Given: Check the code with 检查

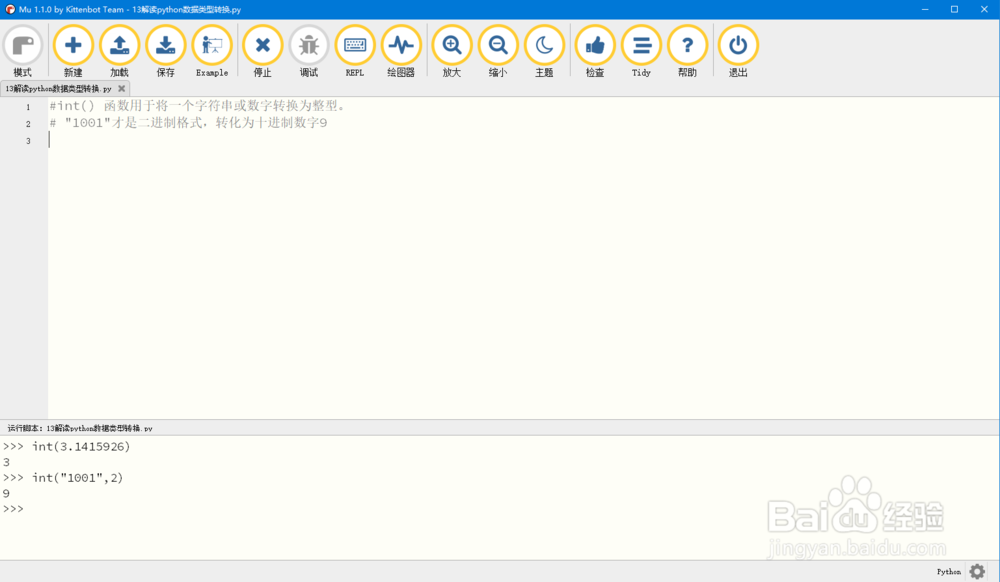Looking at the screenshot, I should pyautogui.click(x=595, y=51).
